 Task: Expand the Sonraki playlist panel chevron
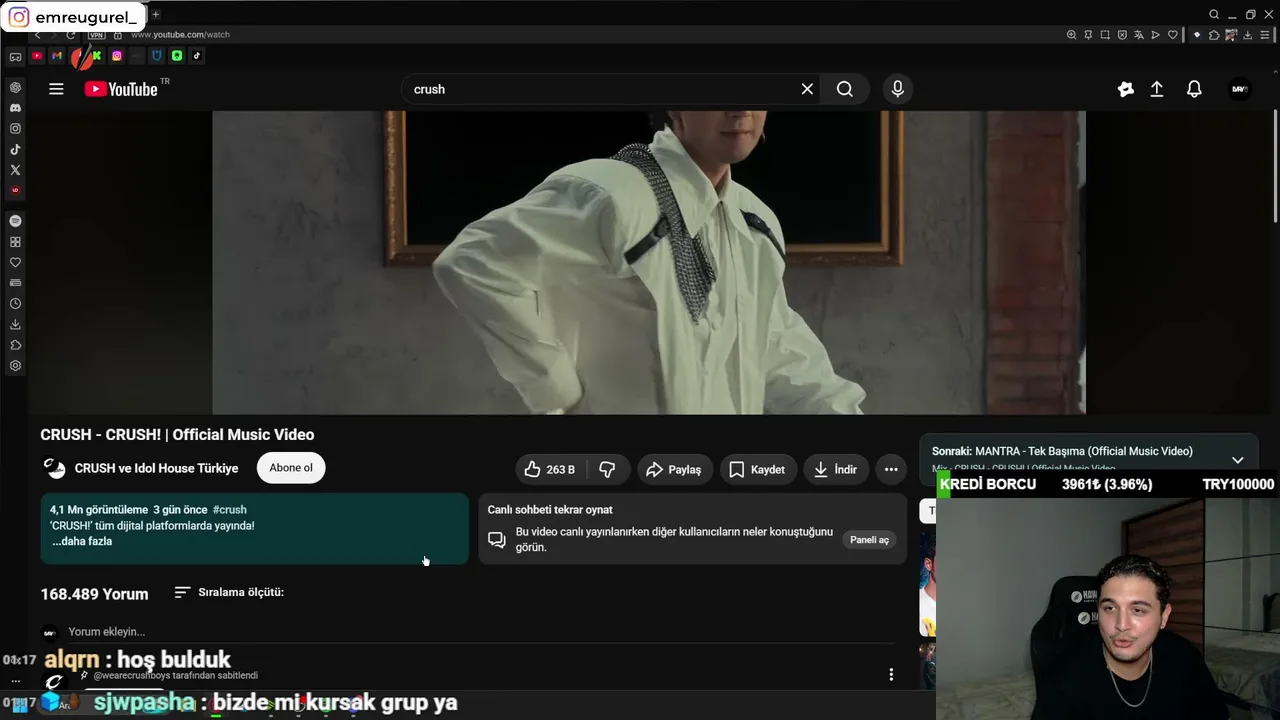pyautogui.click(x=1237, y=460)
